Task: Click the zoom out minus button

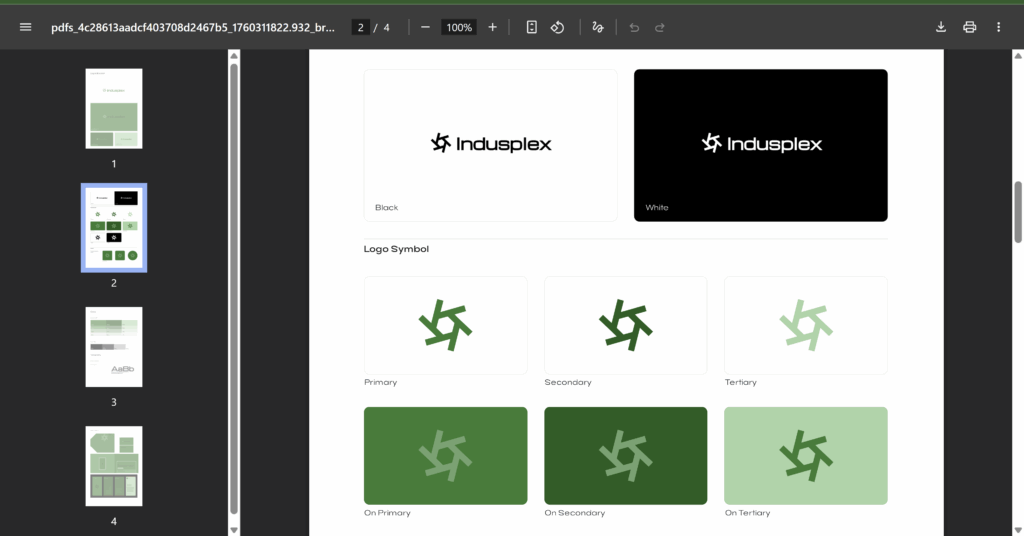Action: [425, 27]
